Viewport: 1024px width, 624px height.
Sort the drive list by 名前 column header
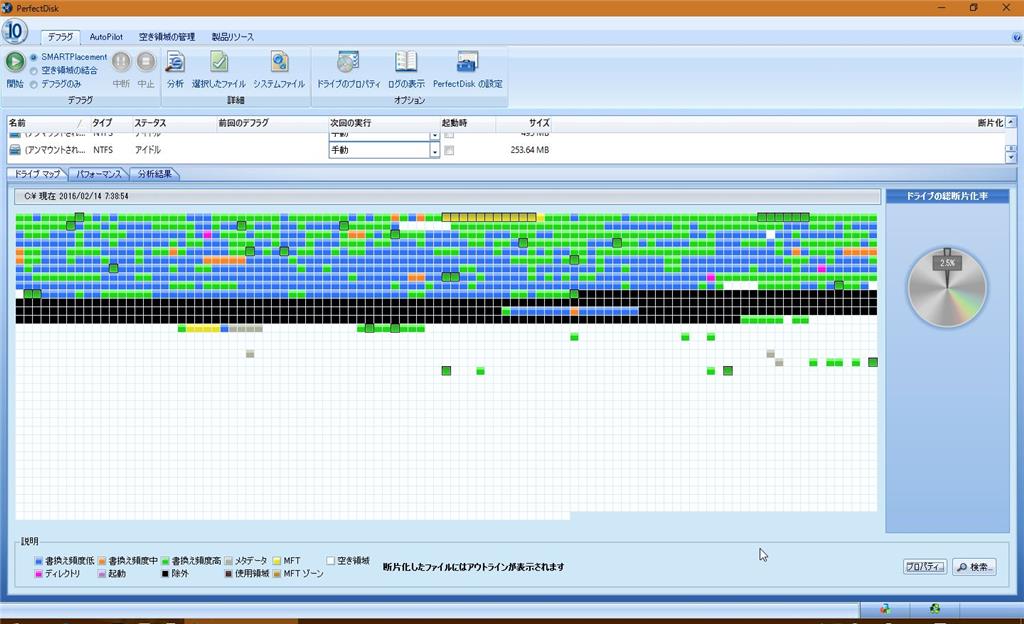[x=47, y=123]
